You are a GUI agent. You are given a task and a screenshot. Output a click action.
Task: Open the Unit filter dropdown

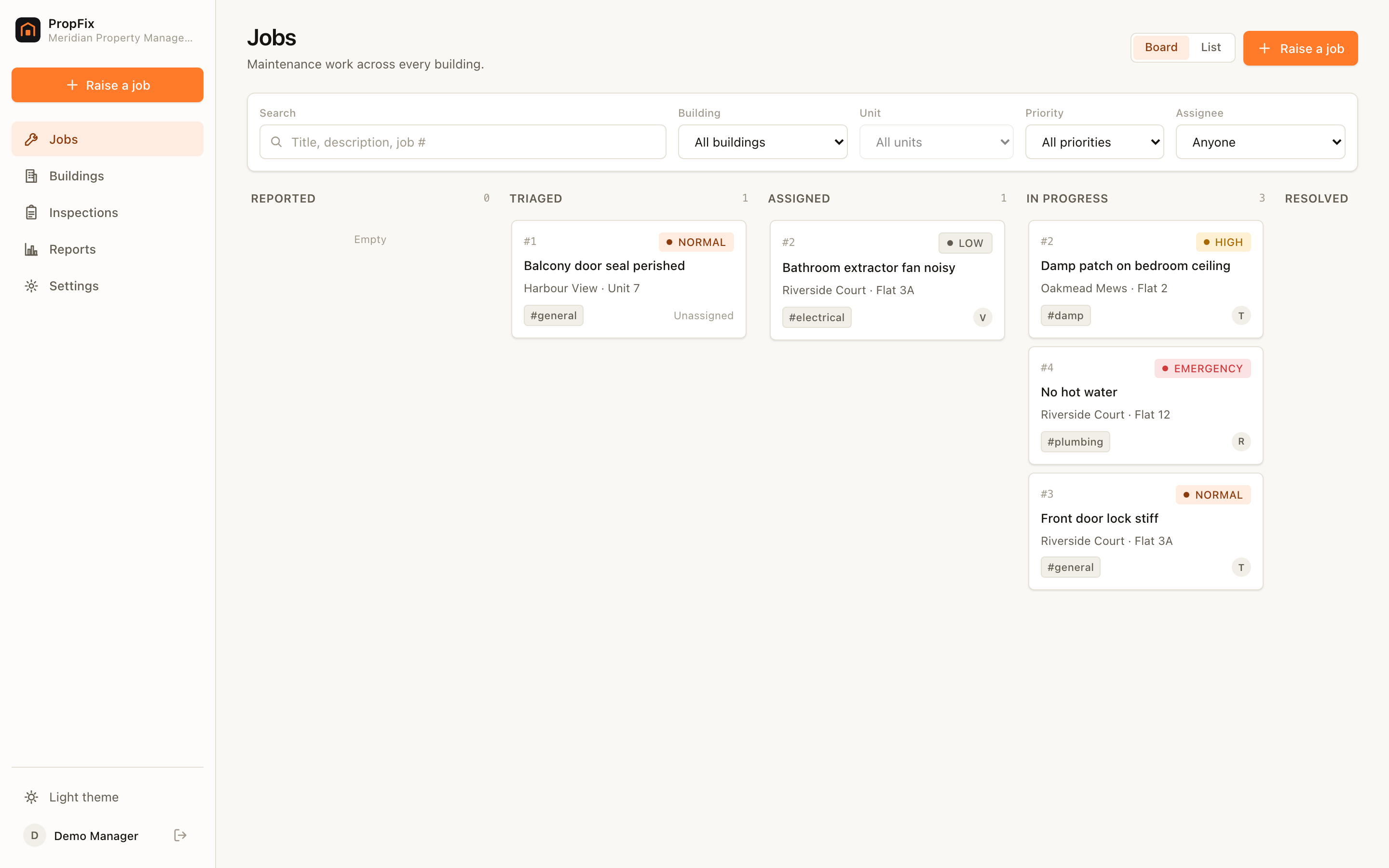coord(936,142)
